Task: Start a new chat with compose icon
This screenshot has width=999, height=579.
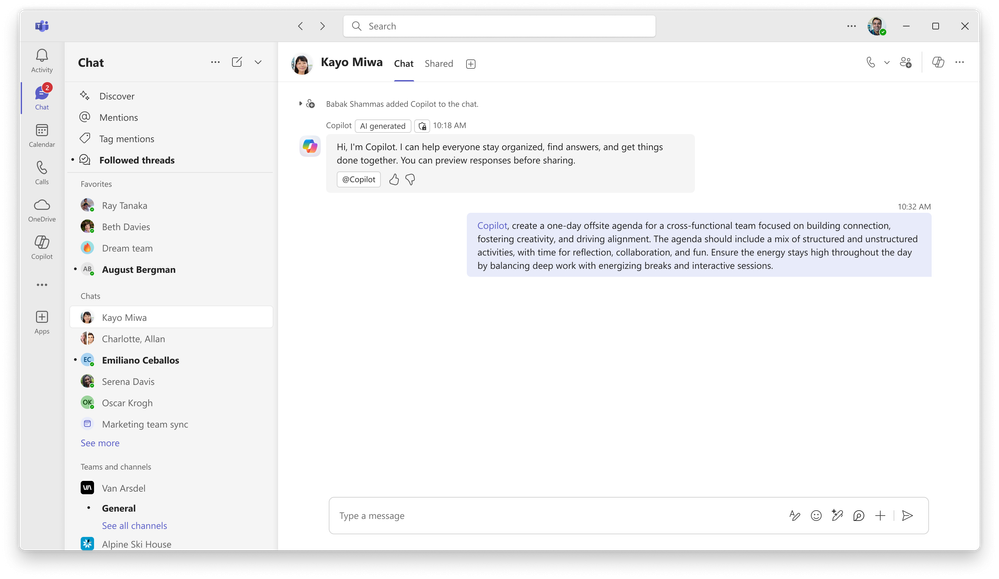Action: pos(237,62)
